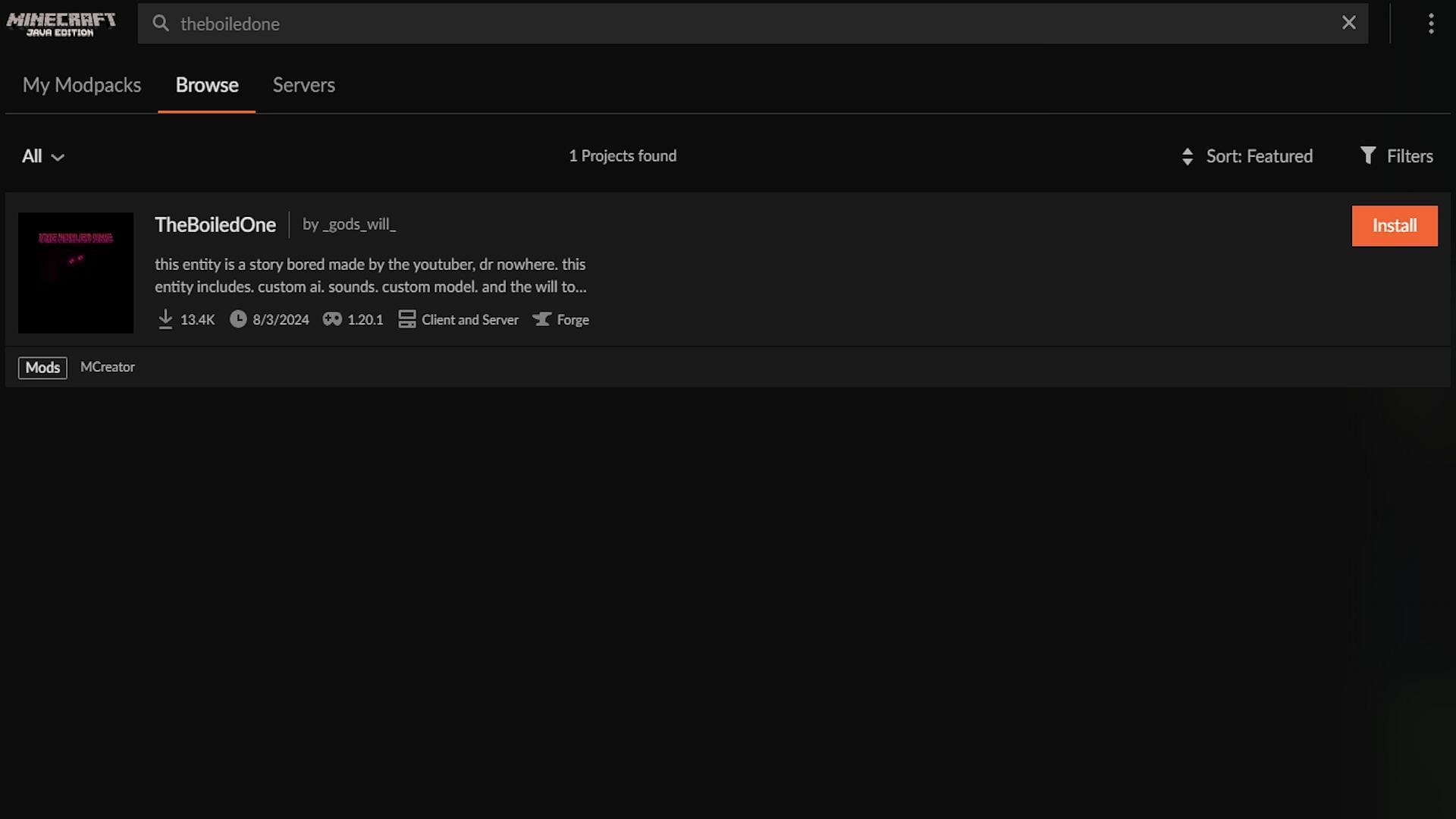The width and height of the screenshot is (1456, 819).
Task: Open the TheBoiledOne project title link
Action: 215,224
